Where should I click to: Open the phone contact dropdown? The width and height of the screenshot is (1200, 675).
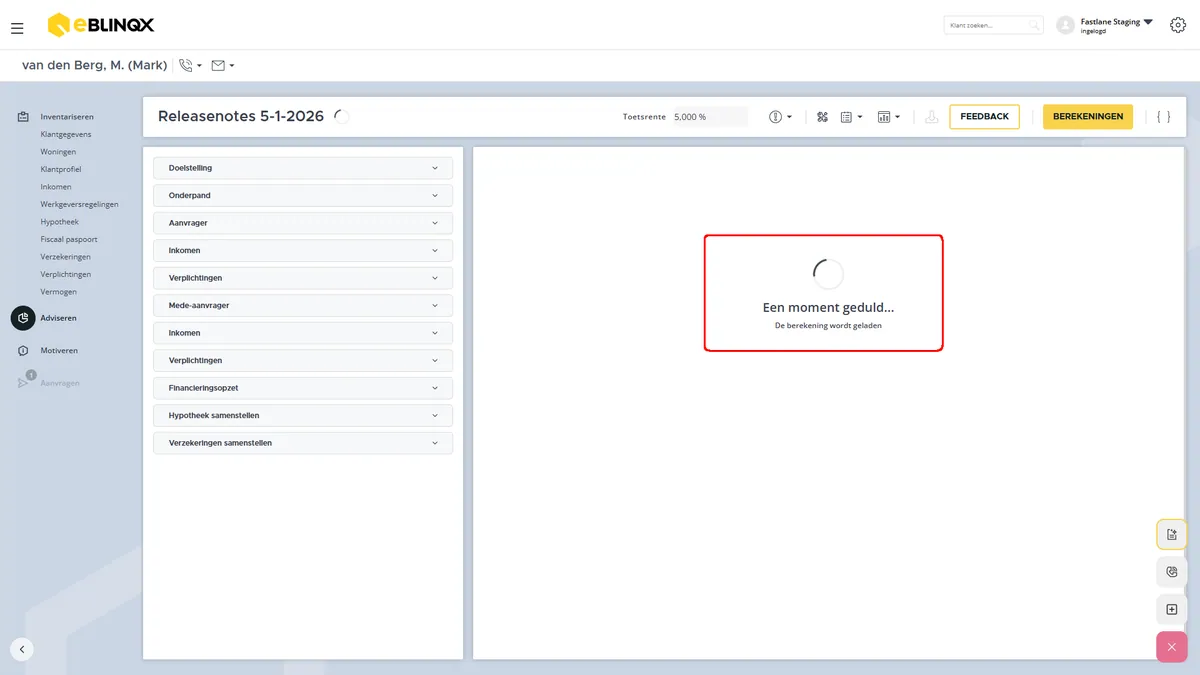pyautogui.click(x=190, y=66)
